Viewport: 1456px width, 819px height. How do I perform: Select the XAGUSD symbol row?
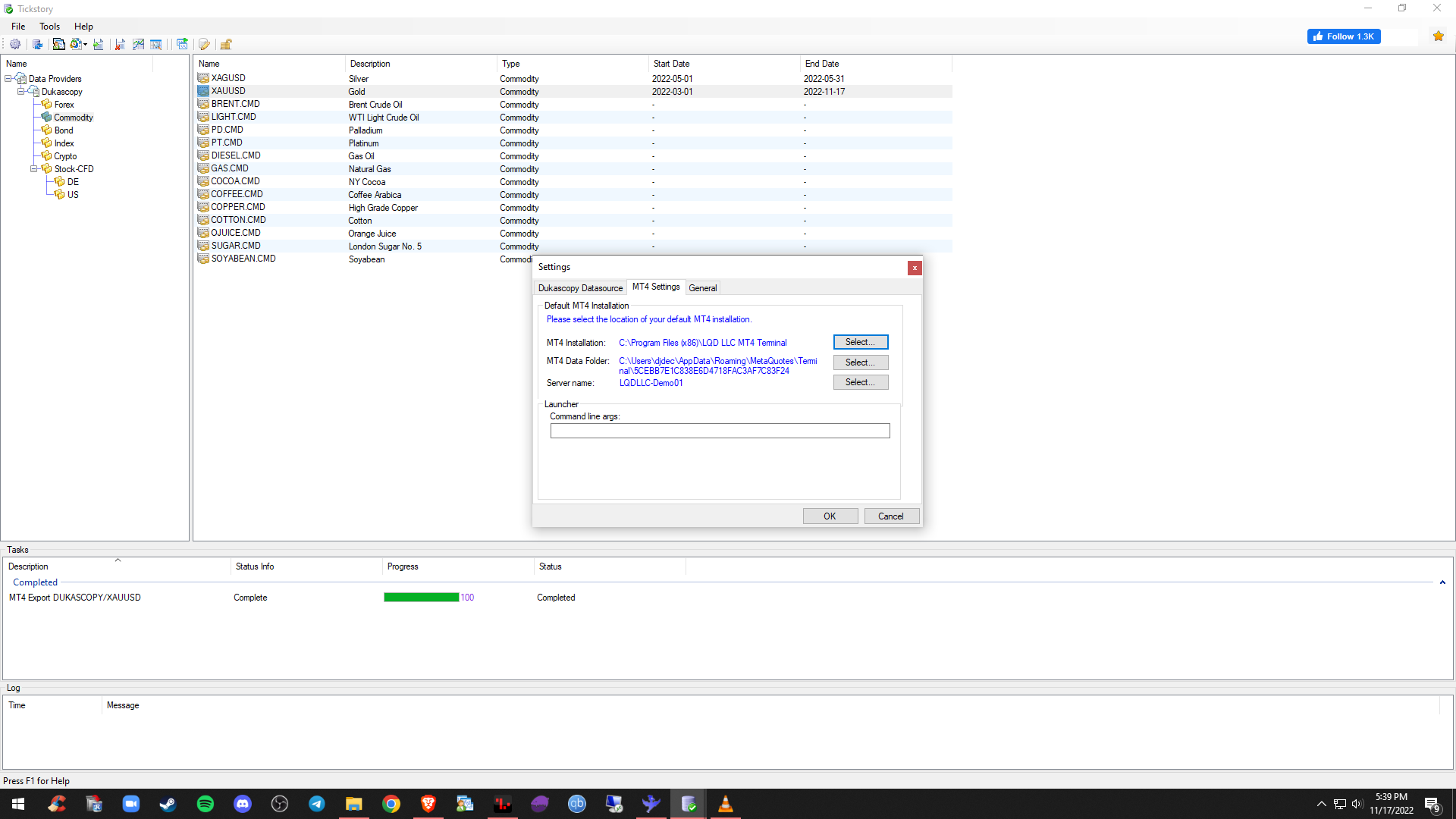click(x=574, y=79)
